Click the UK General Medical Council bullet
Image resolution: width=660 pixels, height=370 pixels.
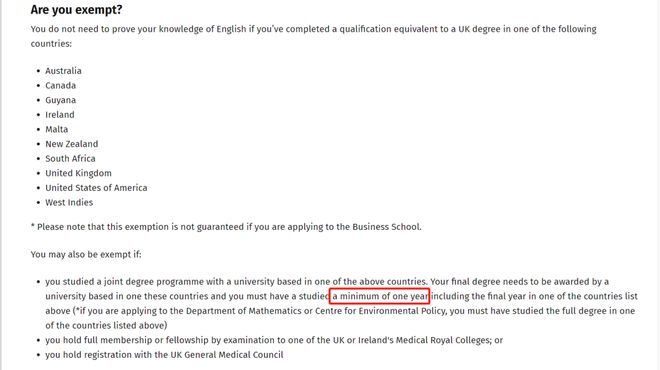pos(164,355)
